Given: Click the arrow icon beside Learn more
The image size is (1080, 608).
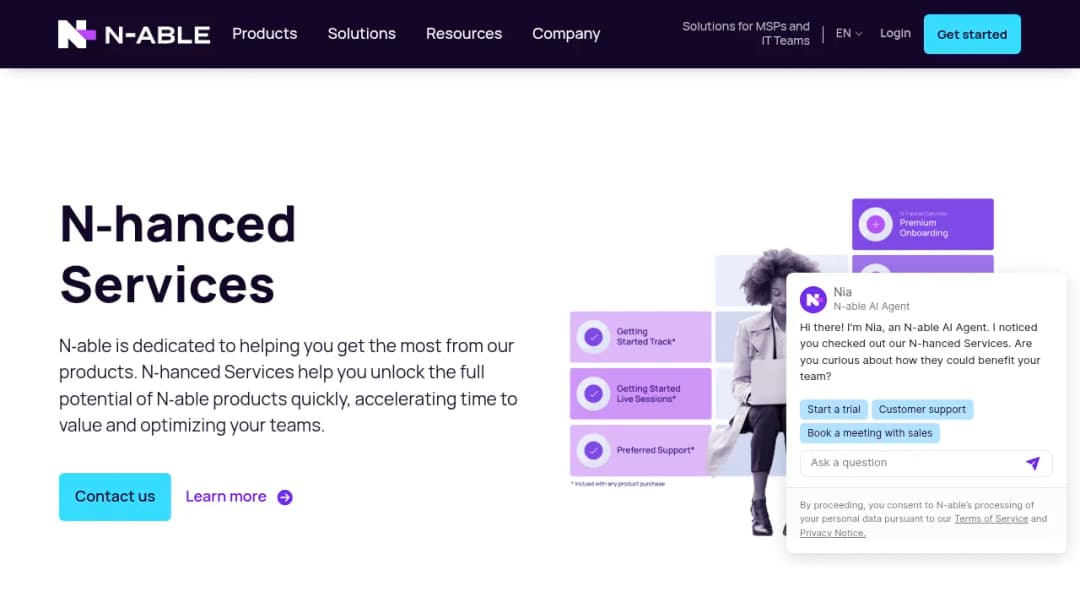Looking at the screenshot, I should [285, 497].
